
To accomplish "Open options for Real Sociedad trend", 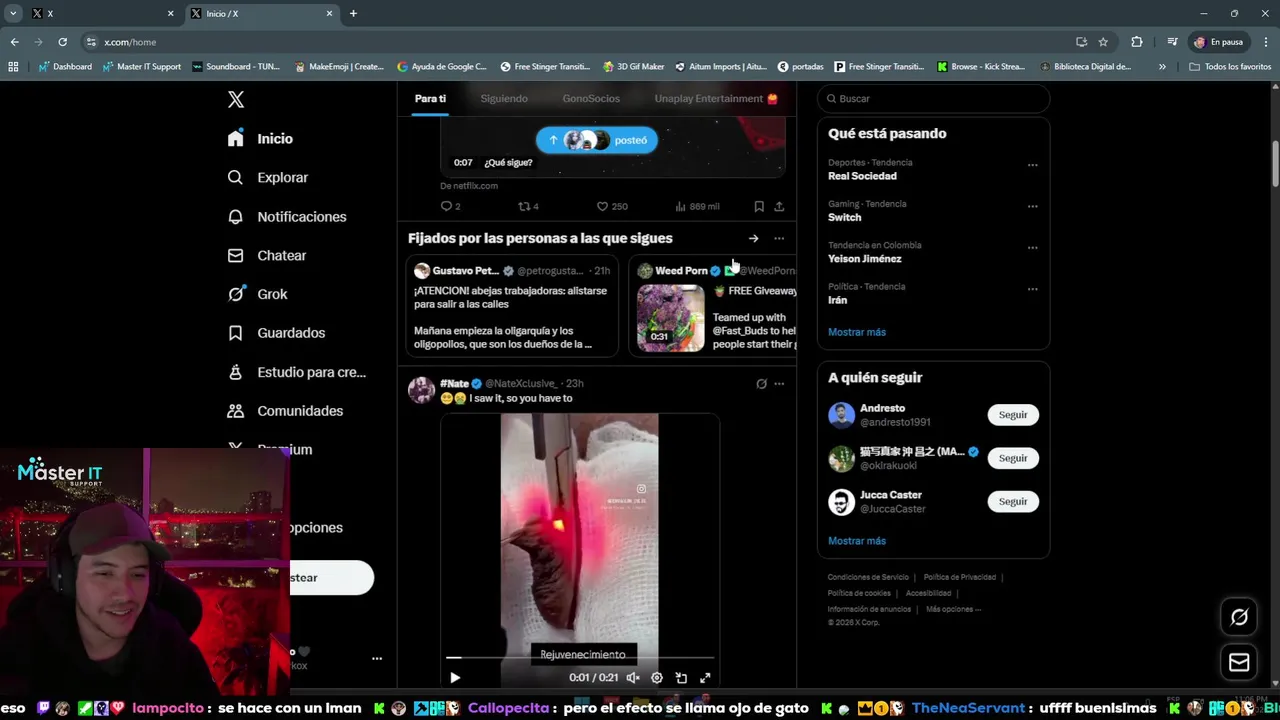I will coord(1033,165).
